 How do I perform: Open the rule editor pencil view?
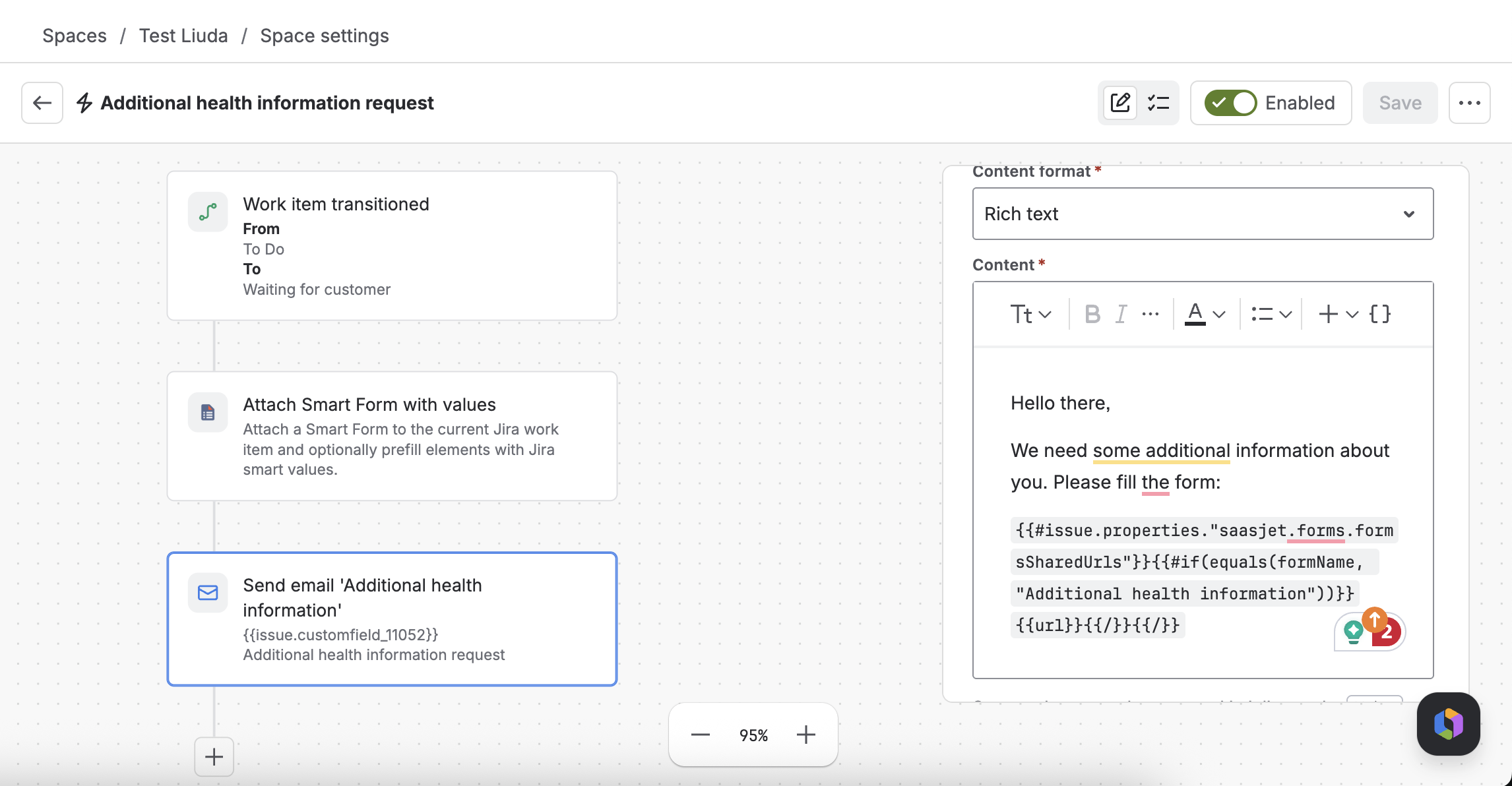(x=1120, y=103)
